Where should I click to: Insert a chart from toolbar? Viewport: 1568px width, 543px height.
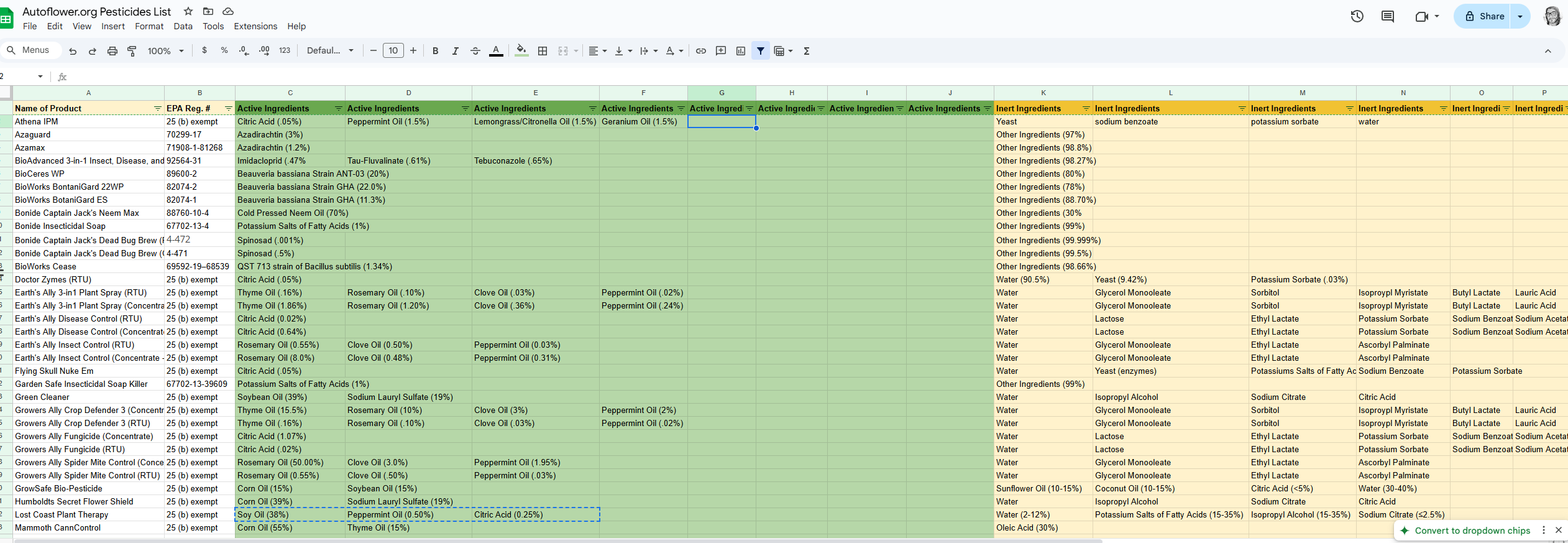[741, 51]
